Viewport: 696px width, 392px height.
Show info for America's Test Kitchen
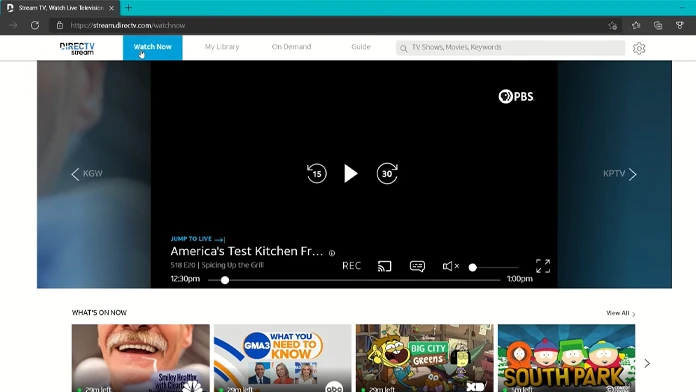click(x=332, y=253)
